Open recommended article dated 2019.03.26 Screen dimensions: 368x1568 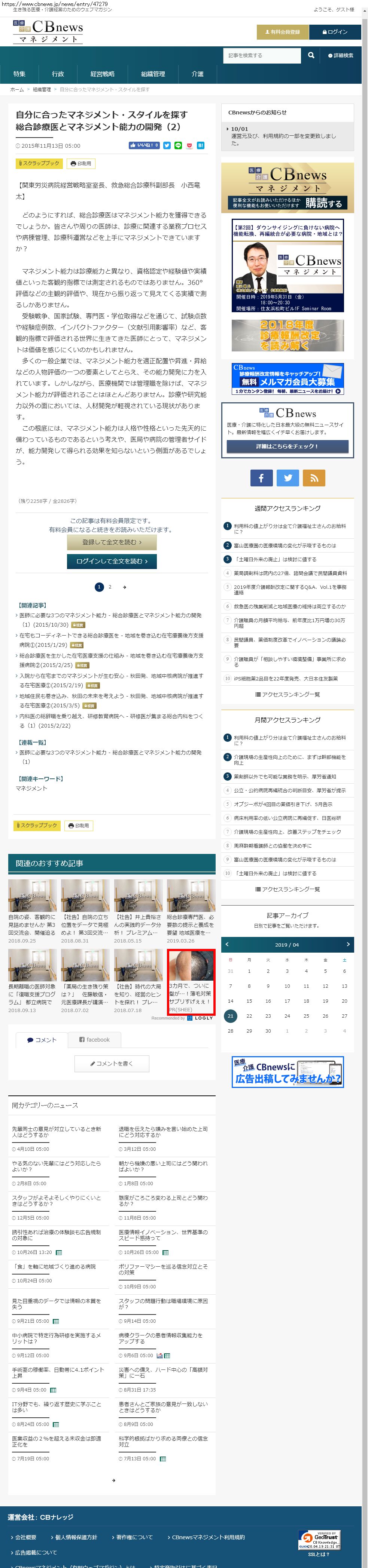click(191, 911)
